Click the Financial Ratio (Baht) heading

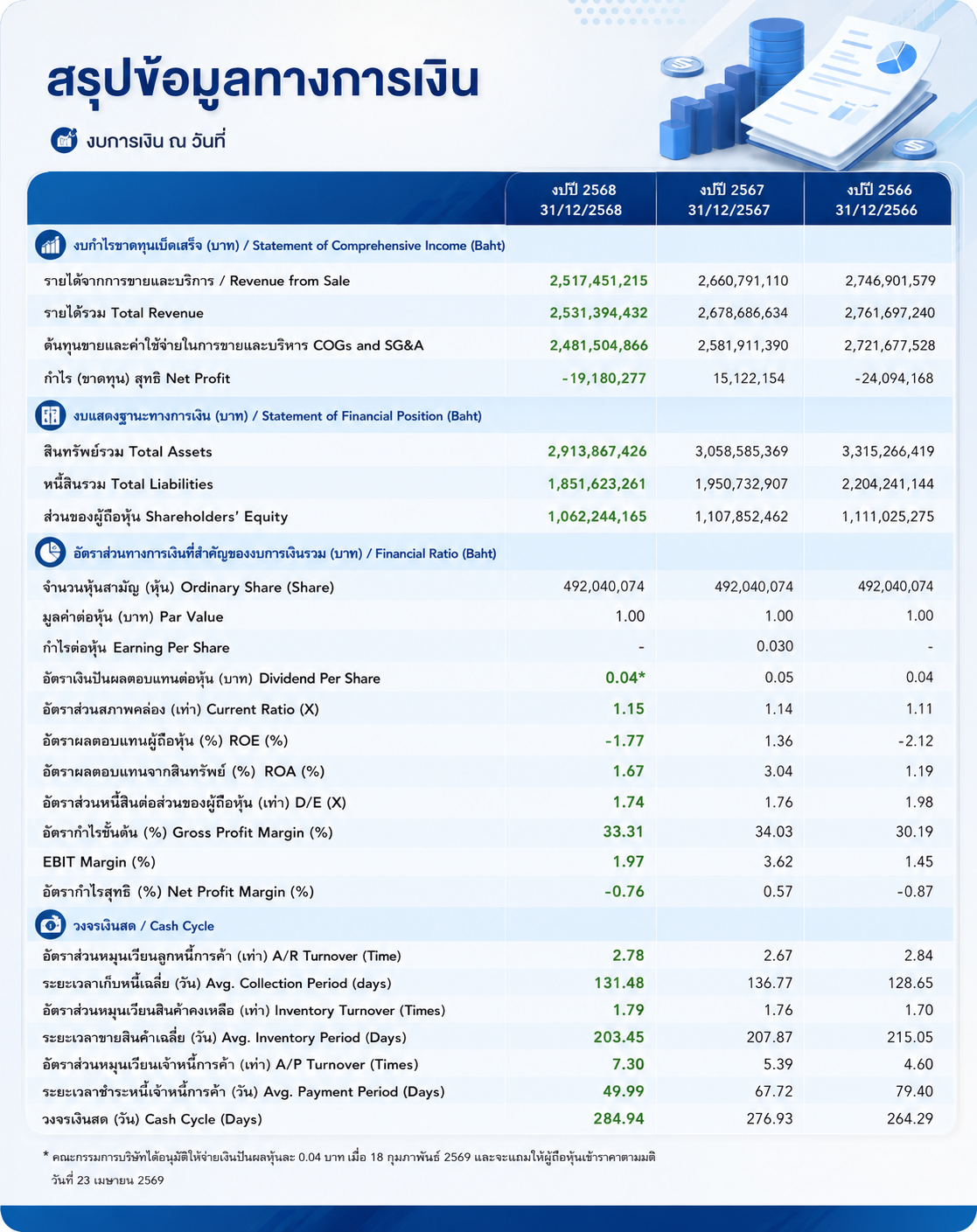[285, 553]
